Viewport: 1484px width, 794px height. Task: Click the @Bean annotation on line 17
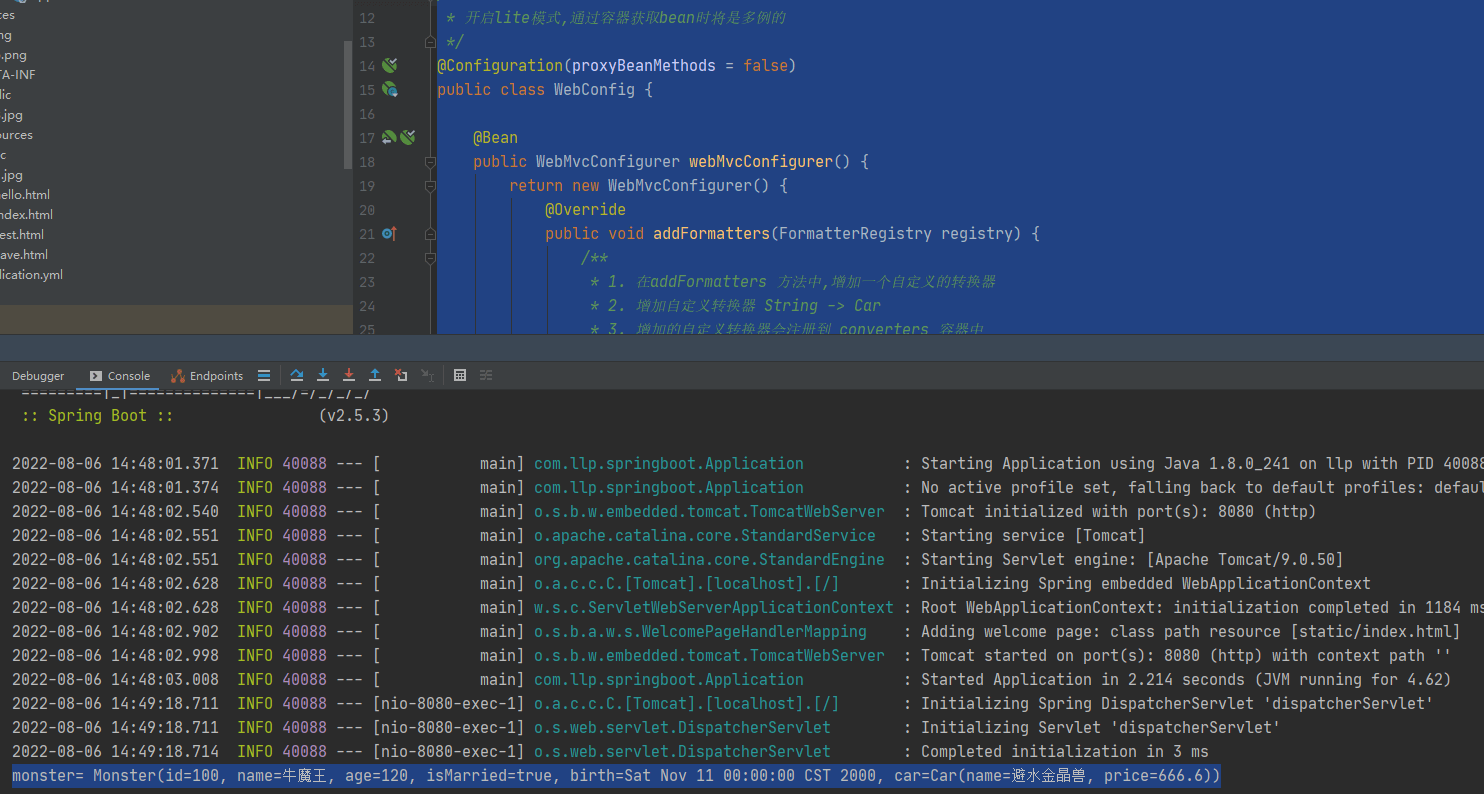495,138
